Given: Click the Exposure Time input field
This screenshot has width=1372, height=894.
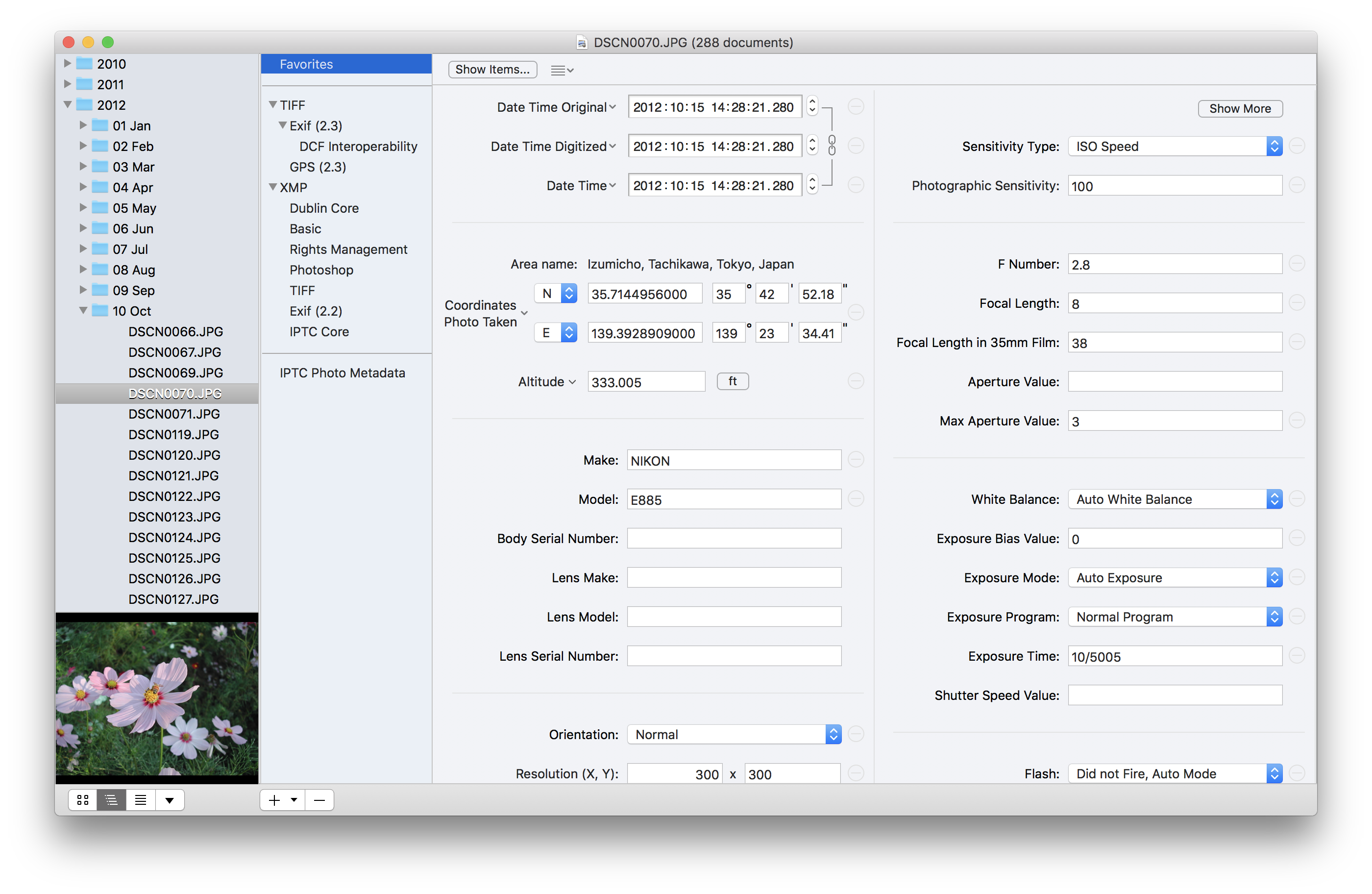Looking at the screenshot, I should pos(1175,656).
